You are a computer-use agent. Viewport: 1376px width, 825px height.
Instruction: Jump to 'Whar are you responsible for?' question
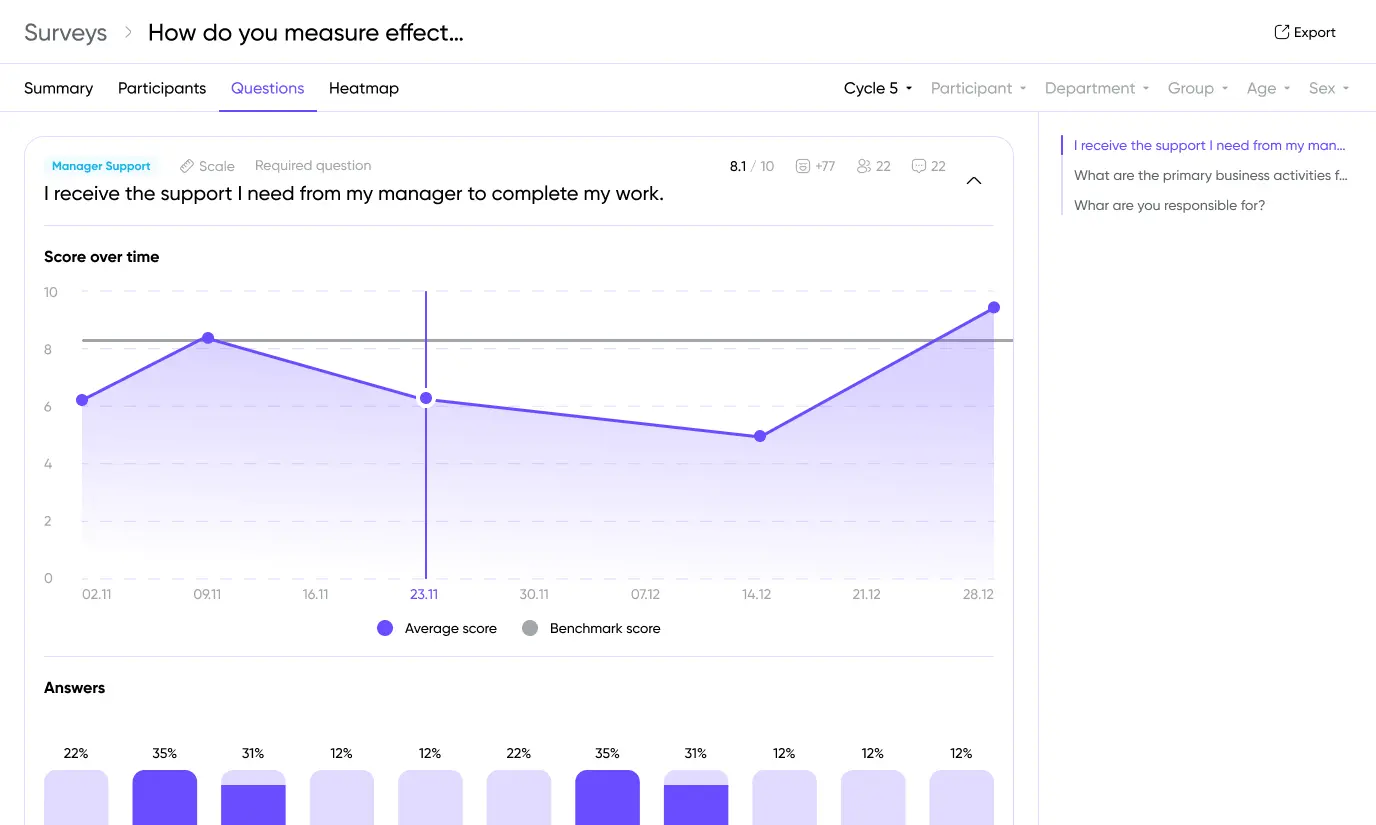click(x=1169, y=205)
